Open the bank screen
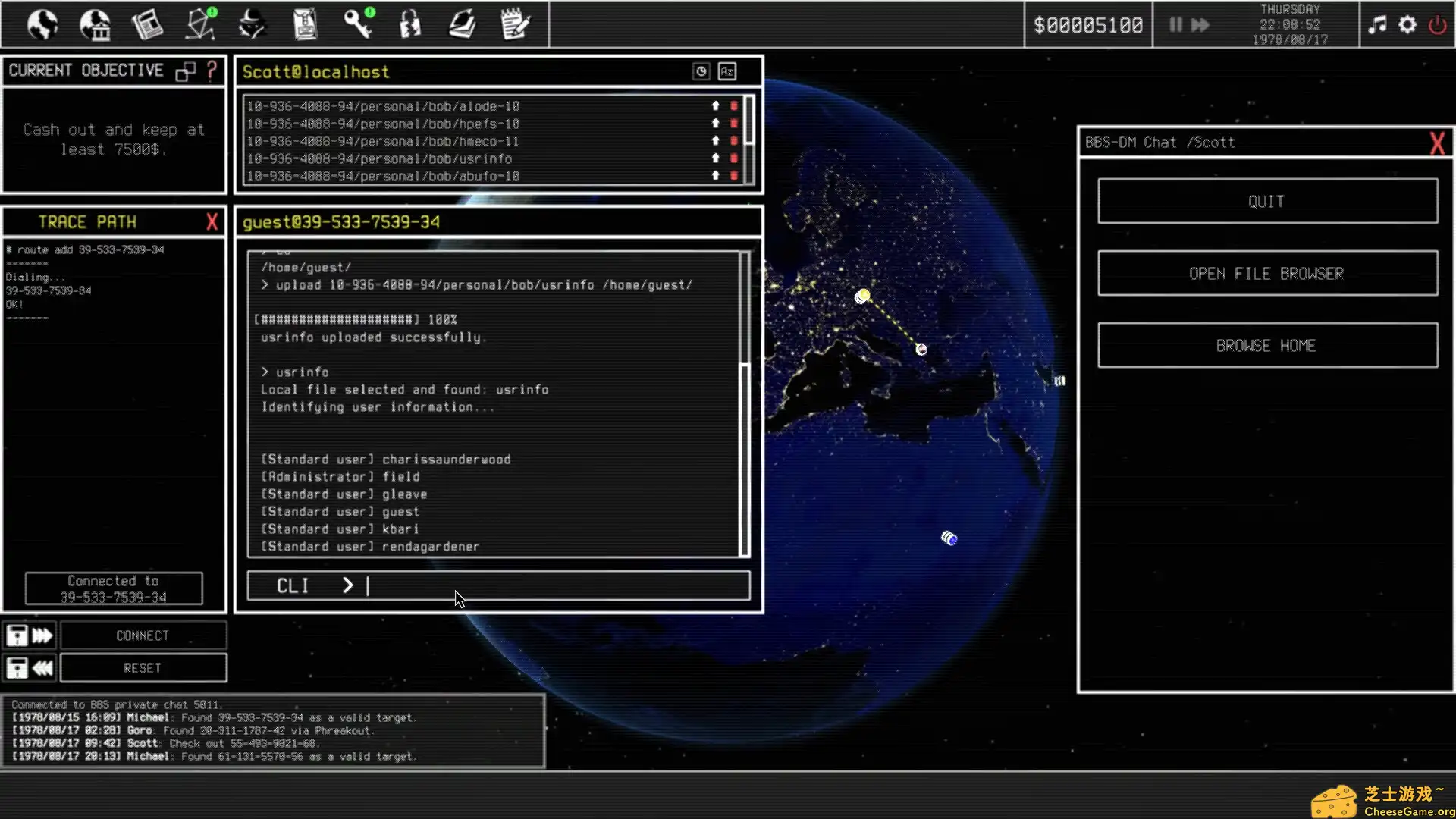The width and height of the screenshot is (1456, 819). [95, 24]
